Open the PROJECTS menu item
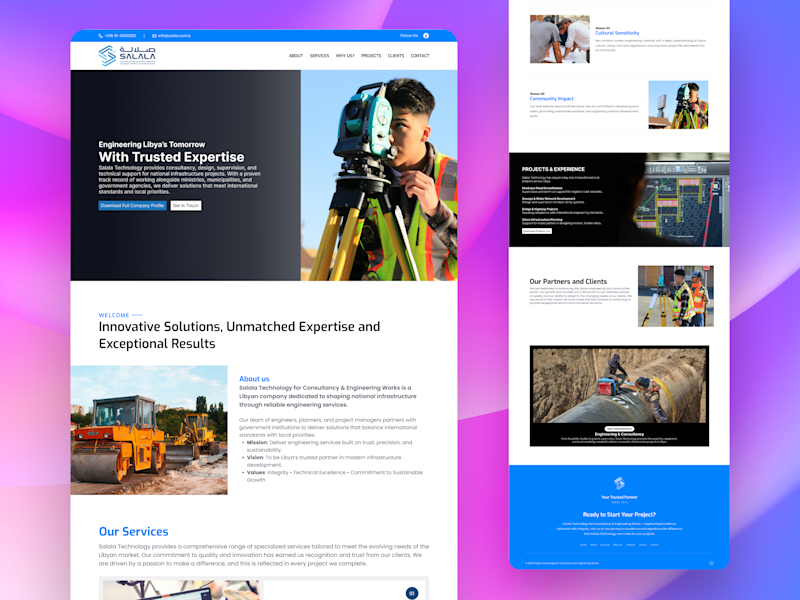Image resolution: width=800 pixels, height=600 pixels. coord(371,56)
